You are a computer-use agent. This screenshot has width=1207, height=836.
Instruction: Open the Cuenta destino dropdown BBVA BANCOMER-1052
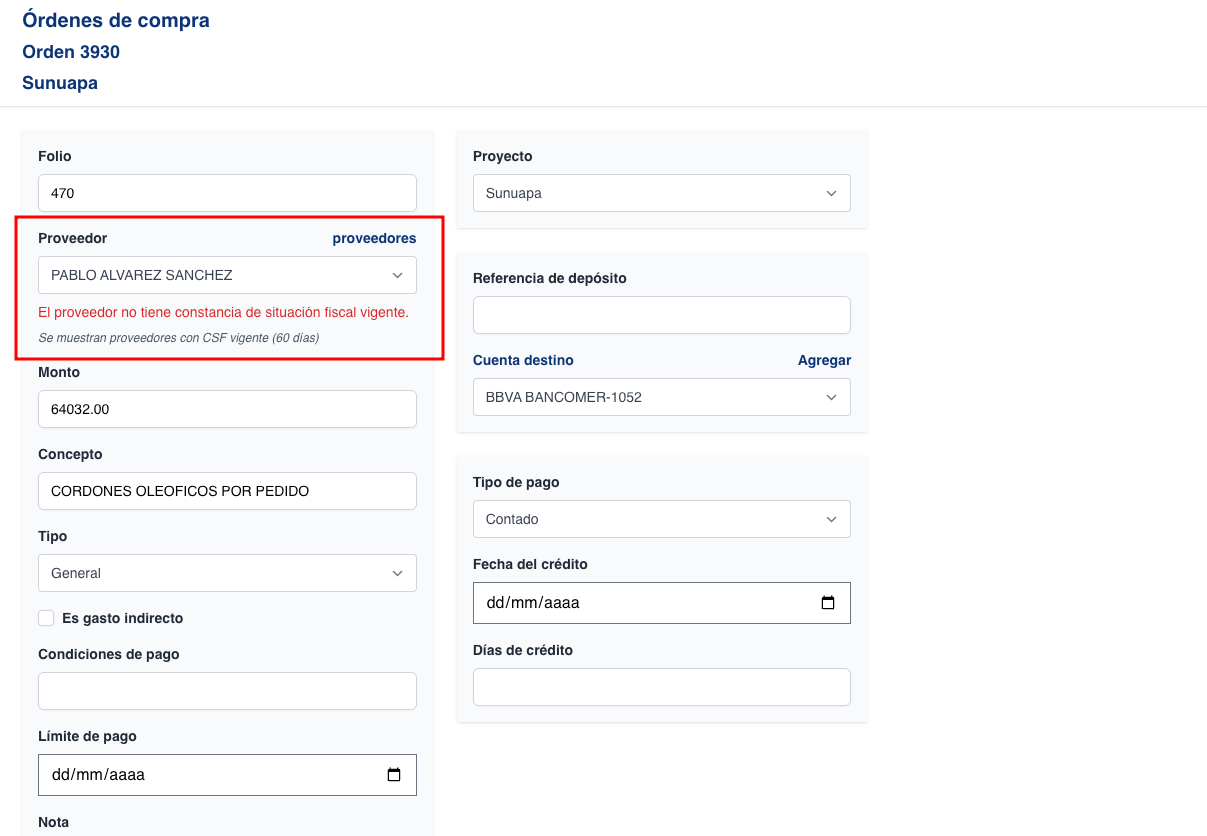661,397
